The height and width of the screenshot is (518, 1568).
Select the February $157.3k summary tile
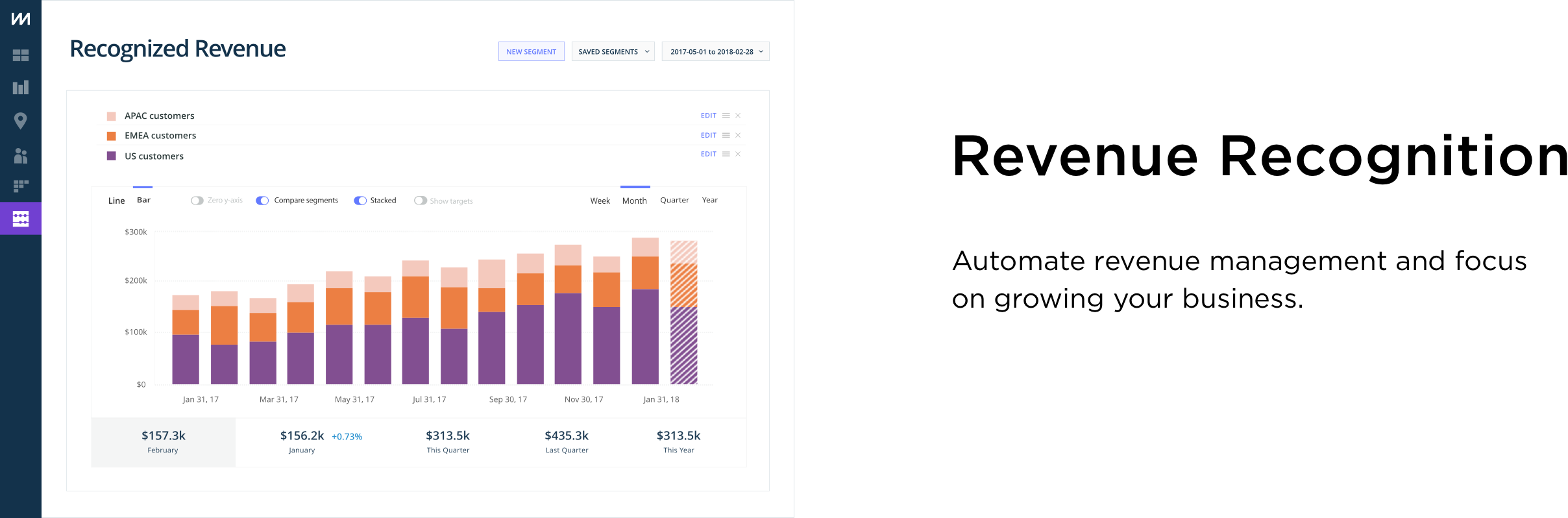(x=164, y=442)
